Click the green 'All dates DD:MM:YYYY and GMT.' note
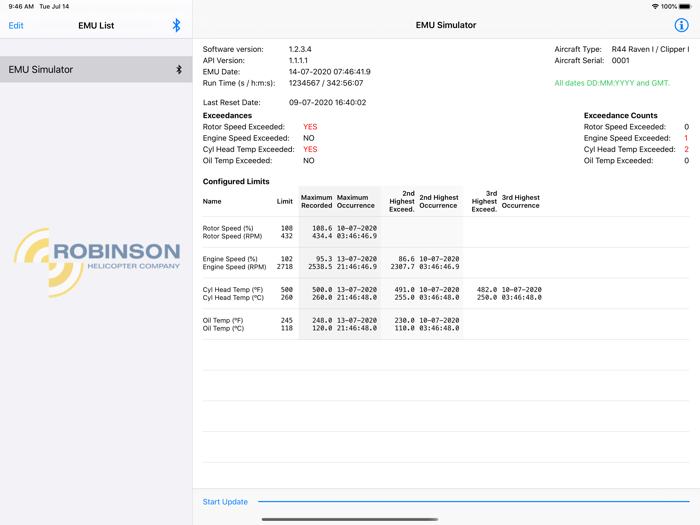700x525 pixels. [612, 83]
